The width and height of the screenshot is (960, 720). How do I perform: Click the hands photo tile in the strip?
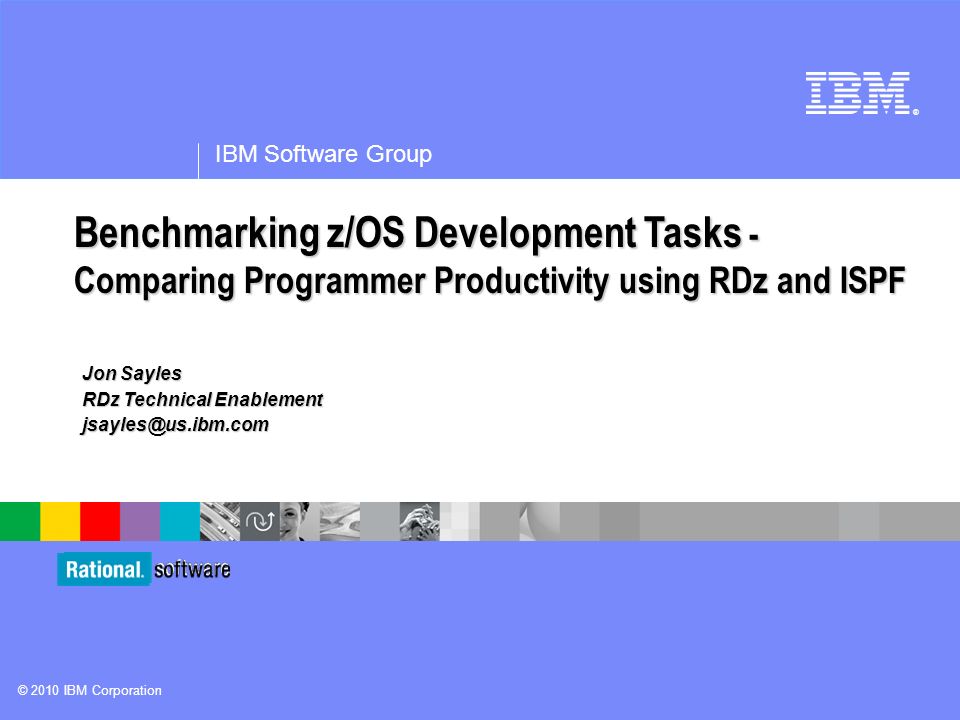coord(419,521)
